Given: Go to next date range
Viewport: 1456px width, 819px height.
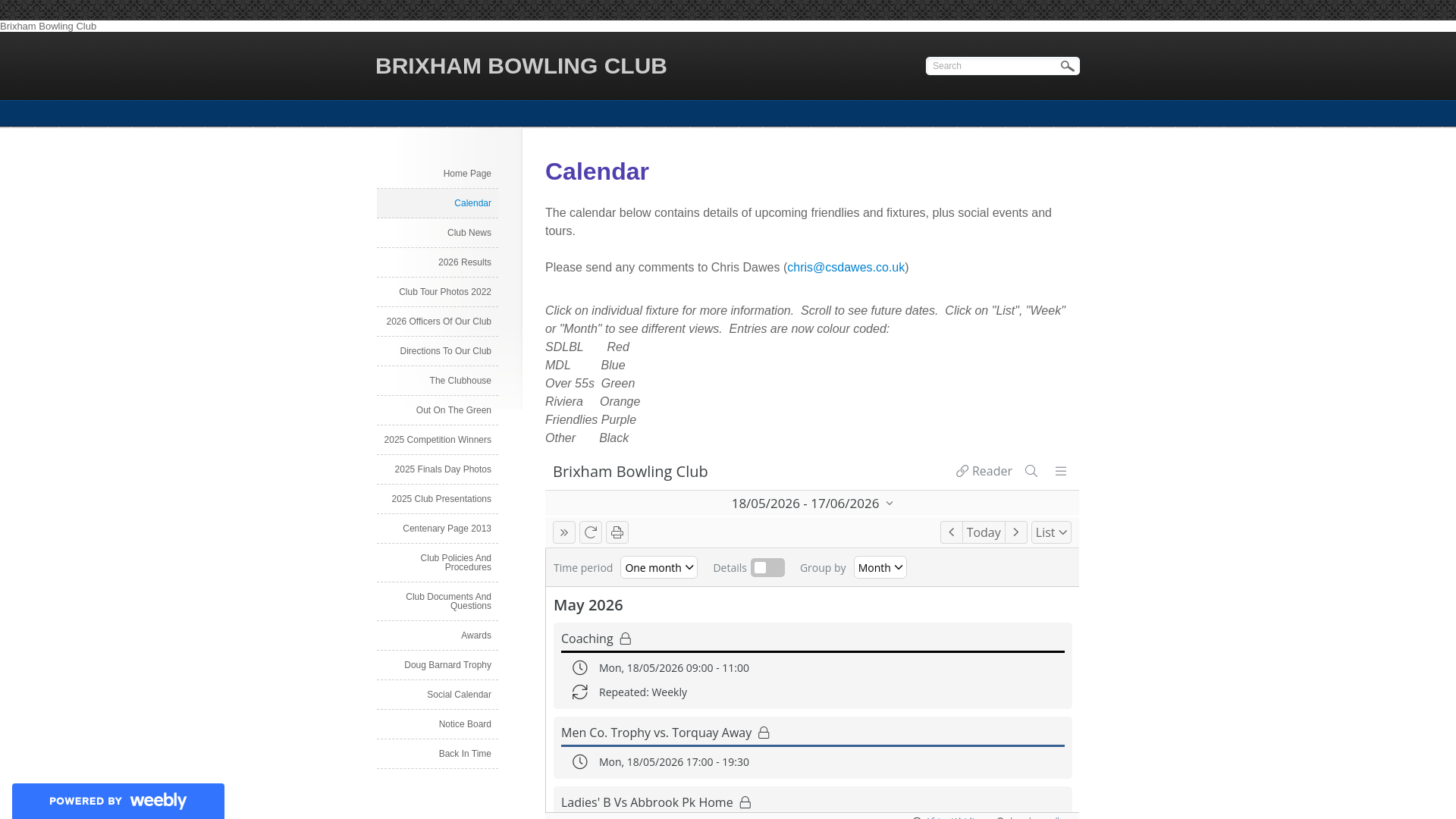Looking at the screenshot, I should pos(1016,532).
